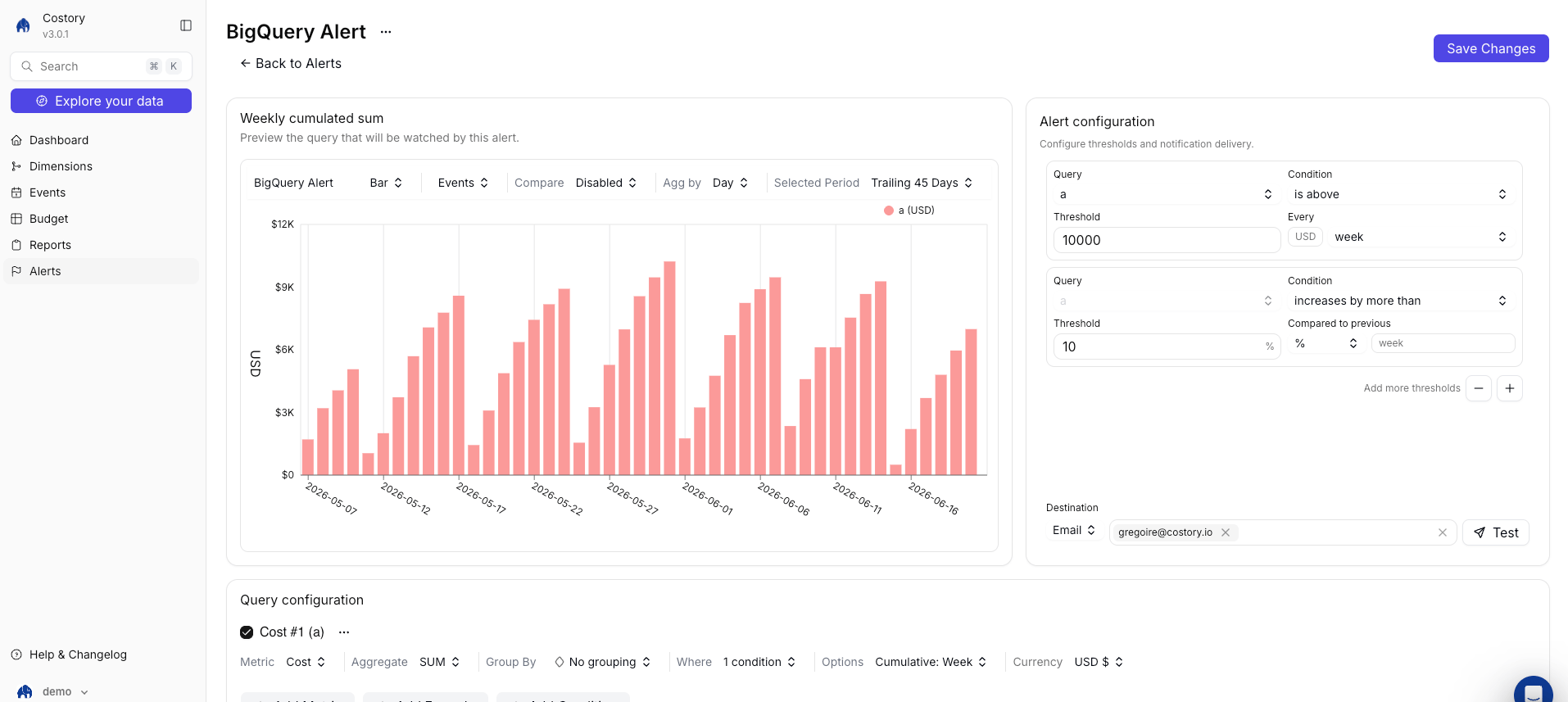Open Group By No grouping dropdown
Image resolution: width=1568 pixels, height=702 pixels.
point(602,662)
